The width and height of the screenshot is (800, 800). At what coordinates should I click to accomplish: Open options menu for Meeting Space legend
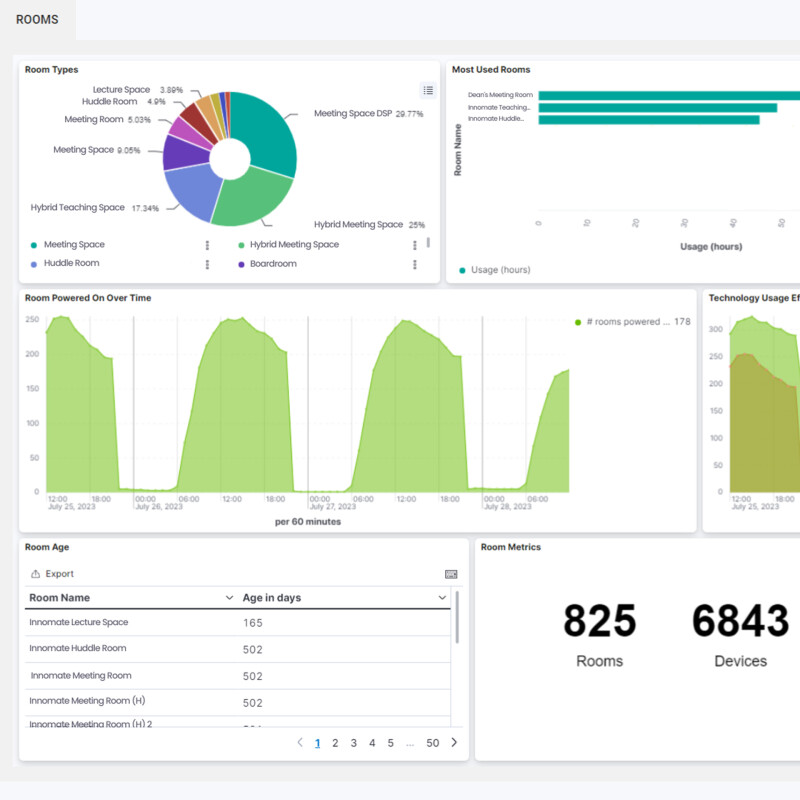(x=207, y=245)
